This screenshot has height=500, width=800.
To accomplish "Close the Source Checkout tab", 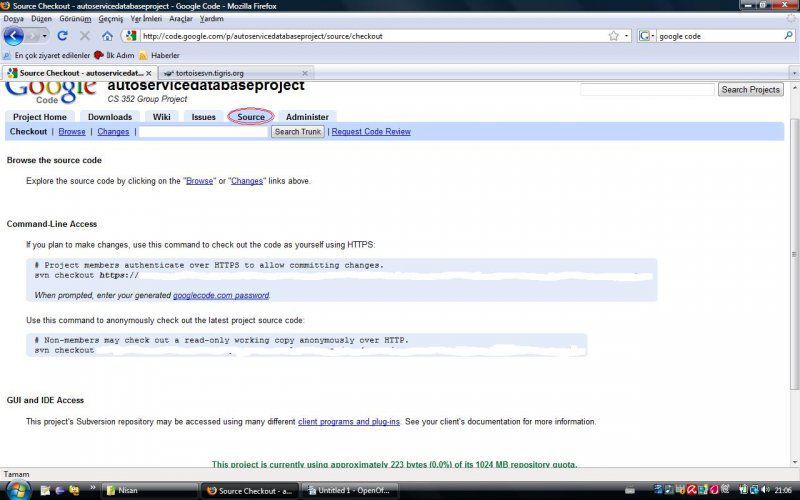I will (x=149, y=73).
